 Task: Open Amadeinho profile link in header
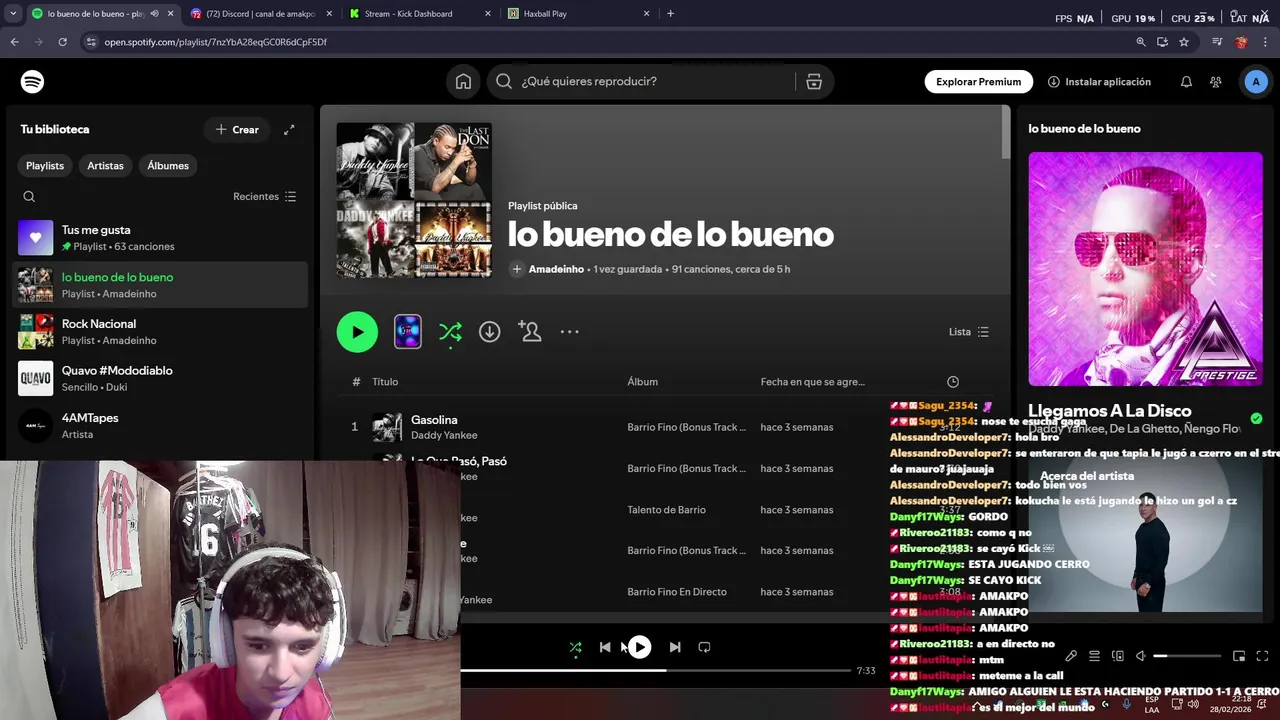click(x=556, y=269)
